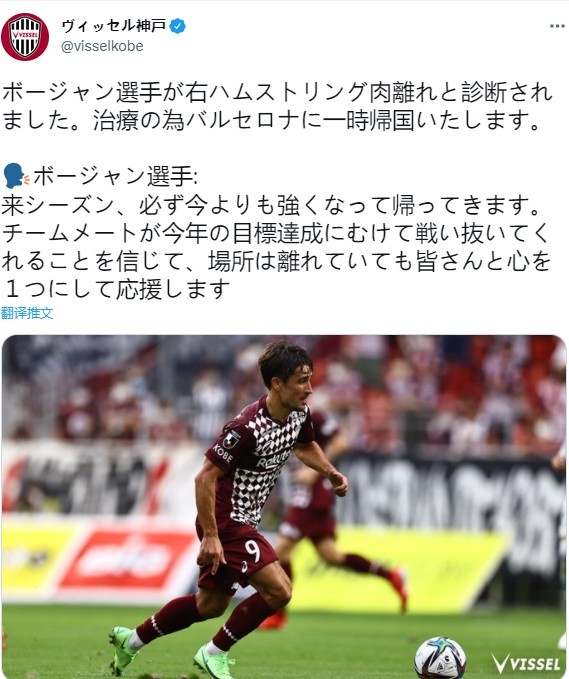This screenshot has height=679, width=569.
Task: Click the VISSEL watermark logo in photo
Action: [527, 663]
